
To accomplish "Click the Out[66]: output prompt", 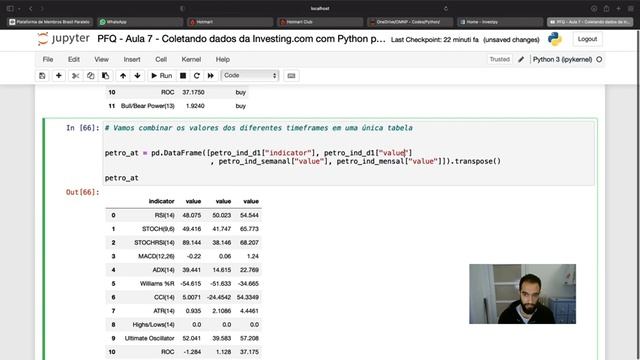I will (82, 192).
